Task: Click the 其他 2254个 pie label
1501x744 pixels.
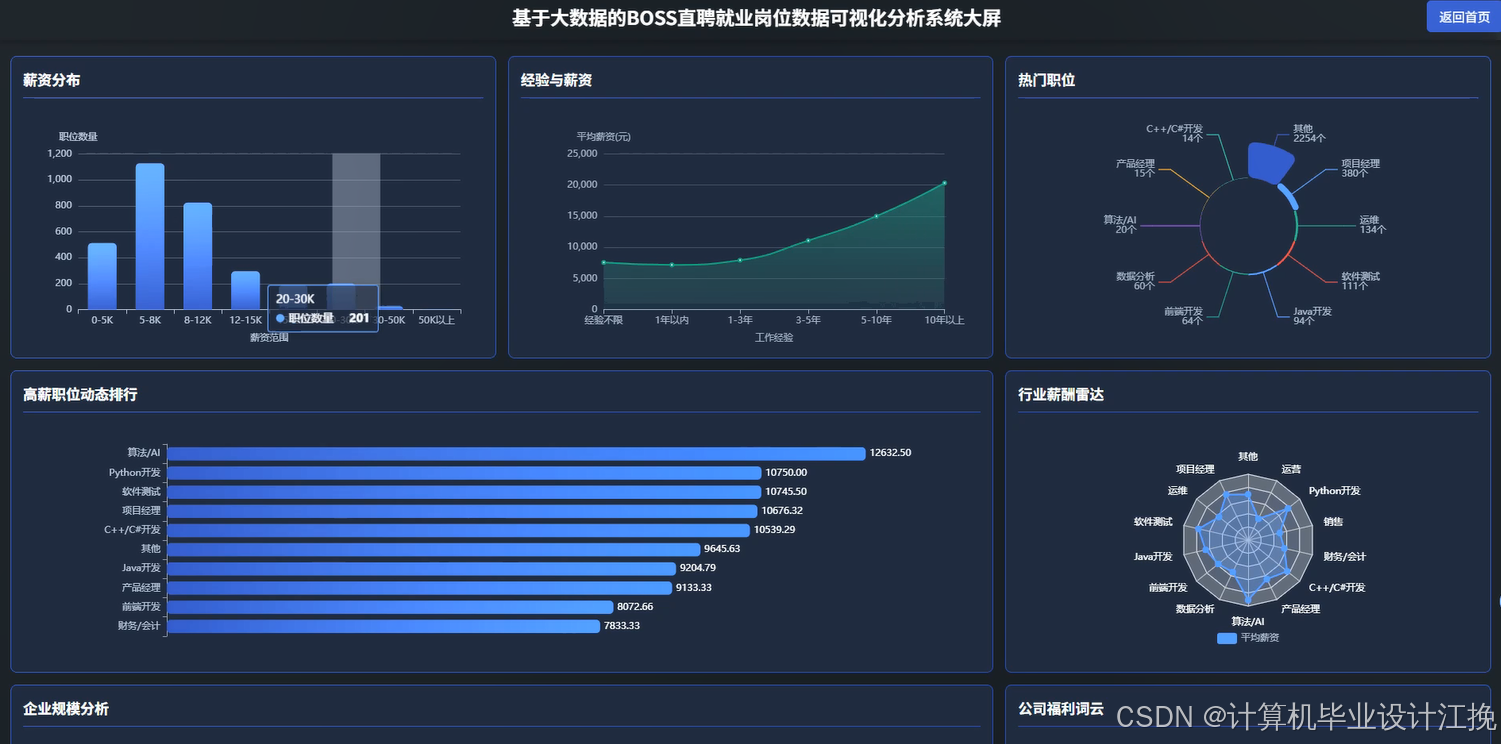Action: (x=1309, y=133)
